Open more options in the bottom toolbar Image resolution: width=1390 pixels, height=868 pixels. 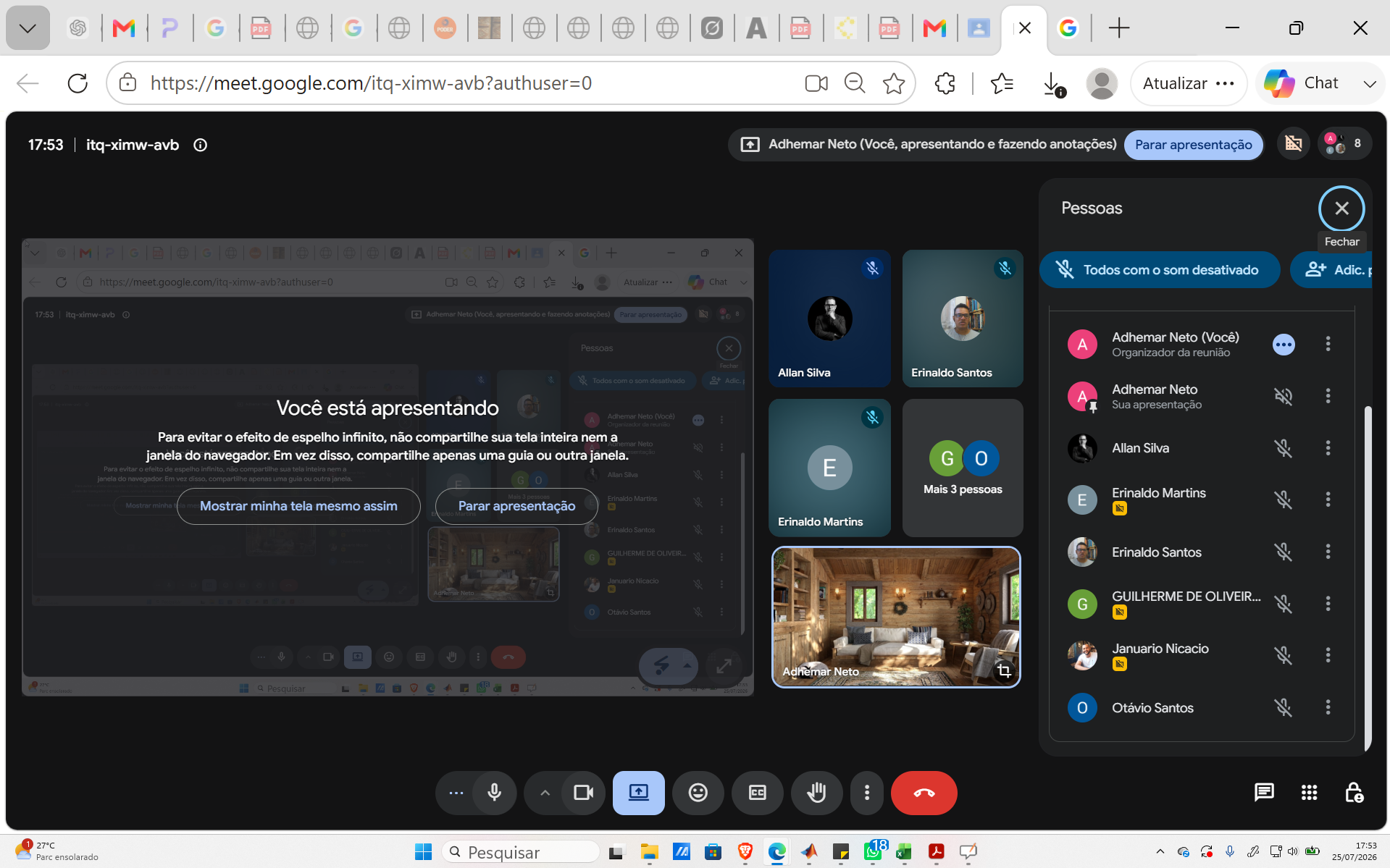point(866,793)
